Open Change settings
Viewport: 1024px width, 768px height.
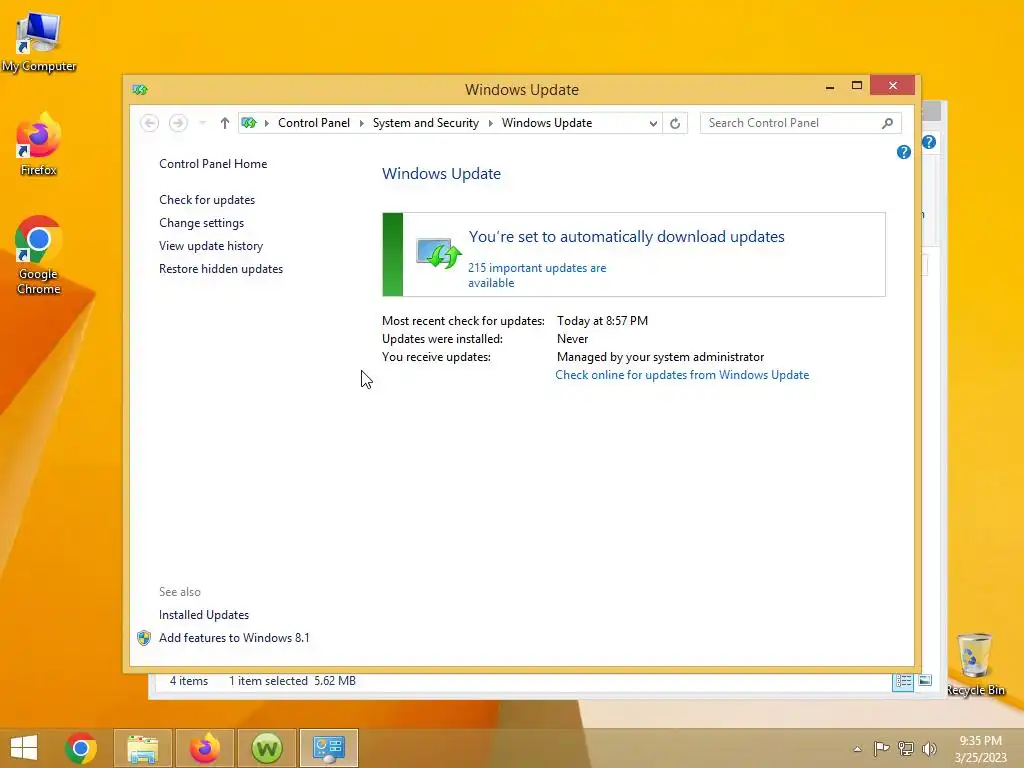pos(201,223)
